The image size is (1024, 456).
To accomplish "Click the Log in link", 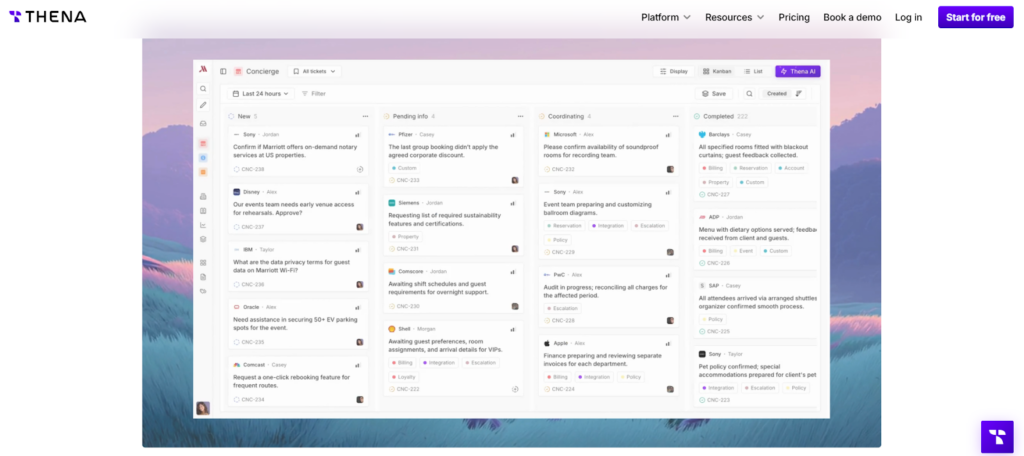I will tap(908, 18).
